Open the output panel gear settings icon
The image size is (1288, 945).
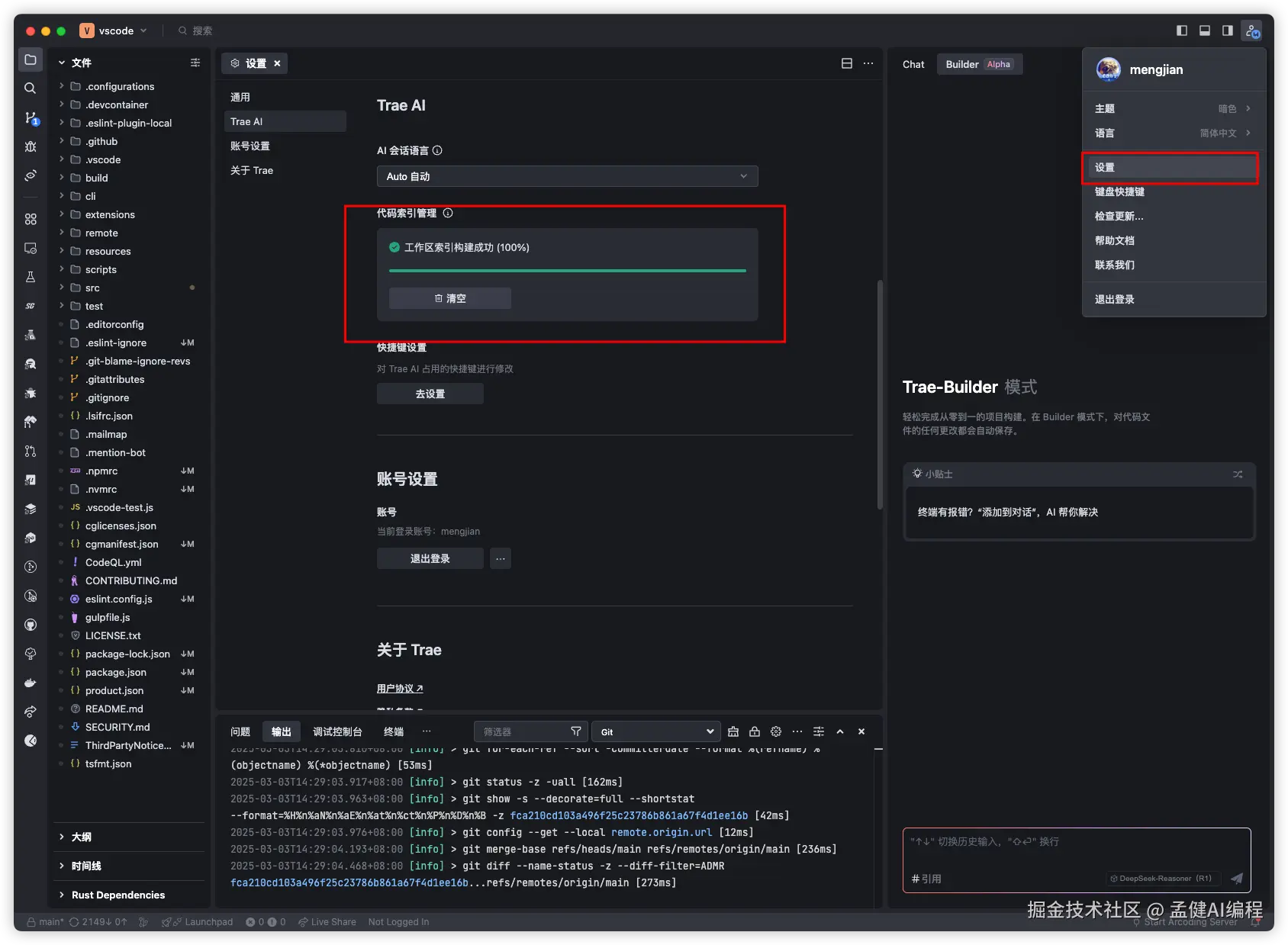pos(776,731)
